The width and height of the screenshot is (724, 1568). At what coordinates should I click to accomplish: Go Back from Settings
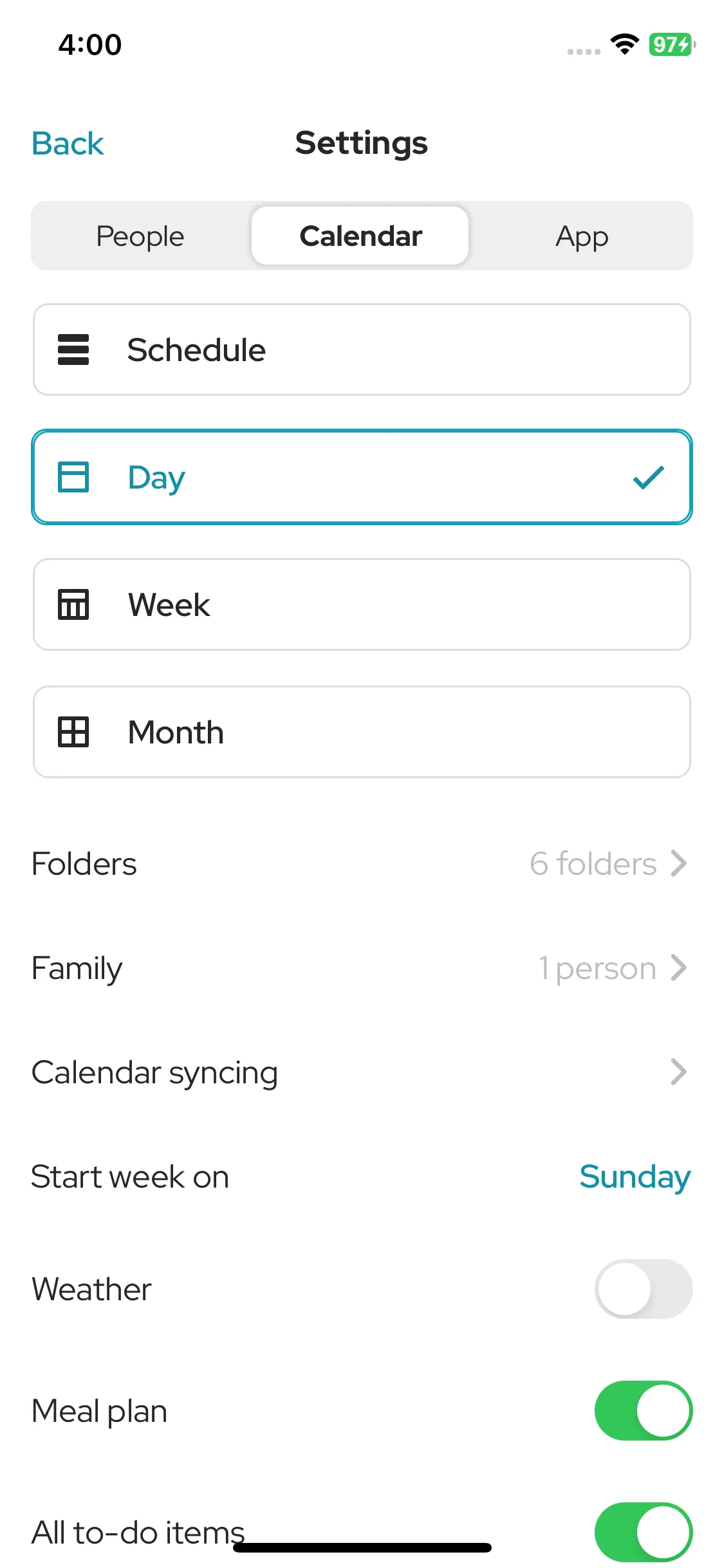68,143
